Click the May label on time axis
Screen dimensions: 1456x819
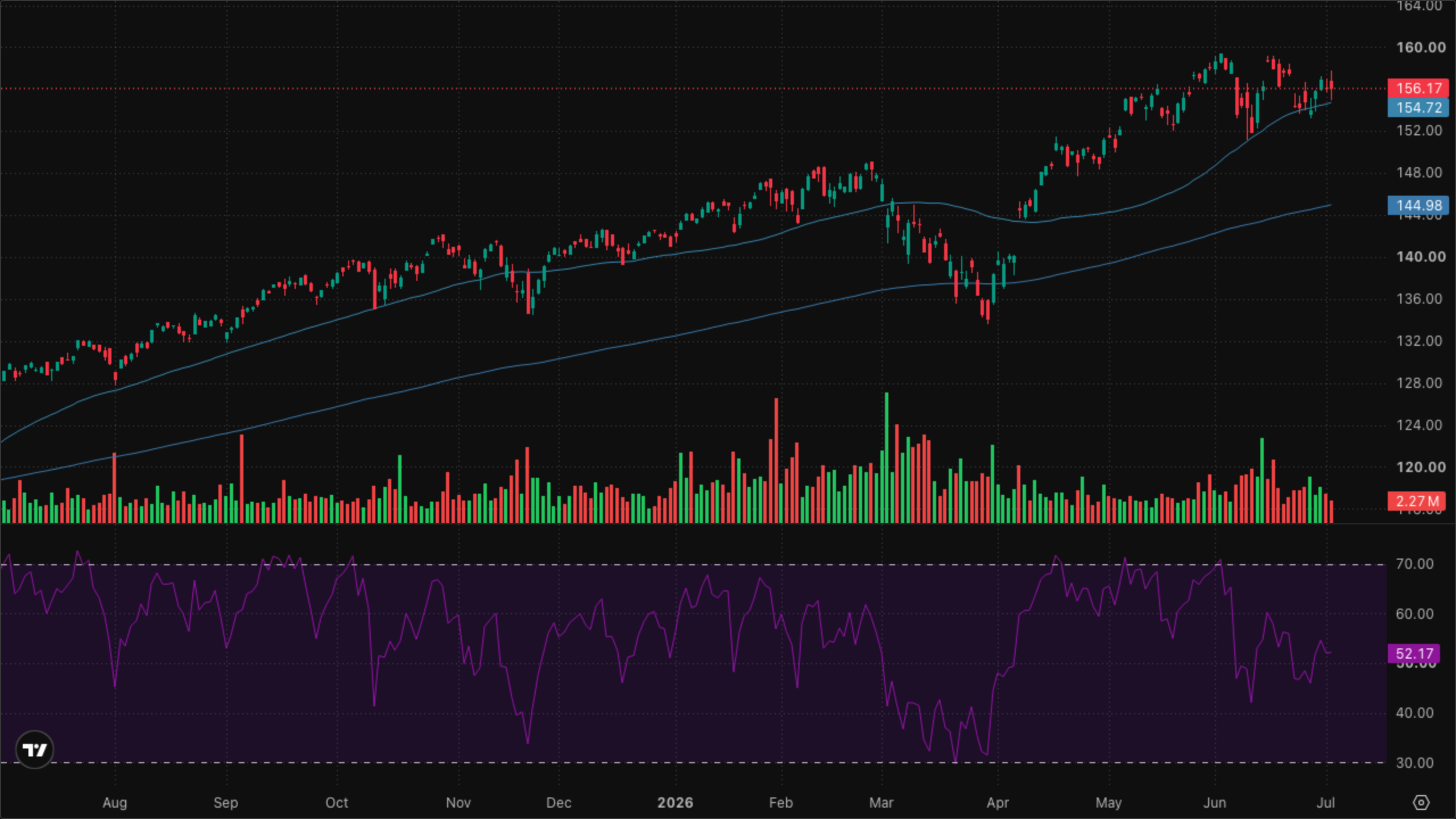1108,803
